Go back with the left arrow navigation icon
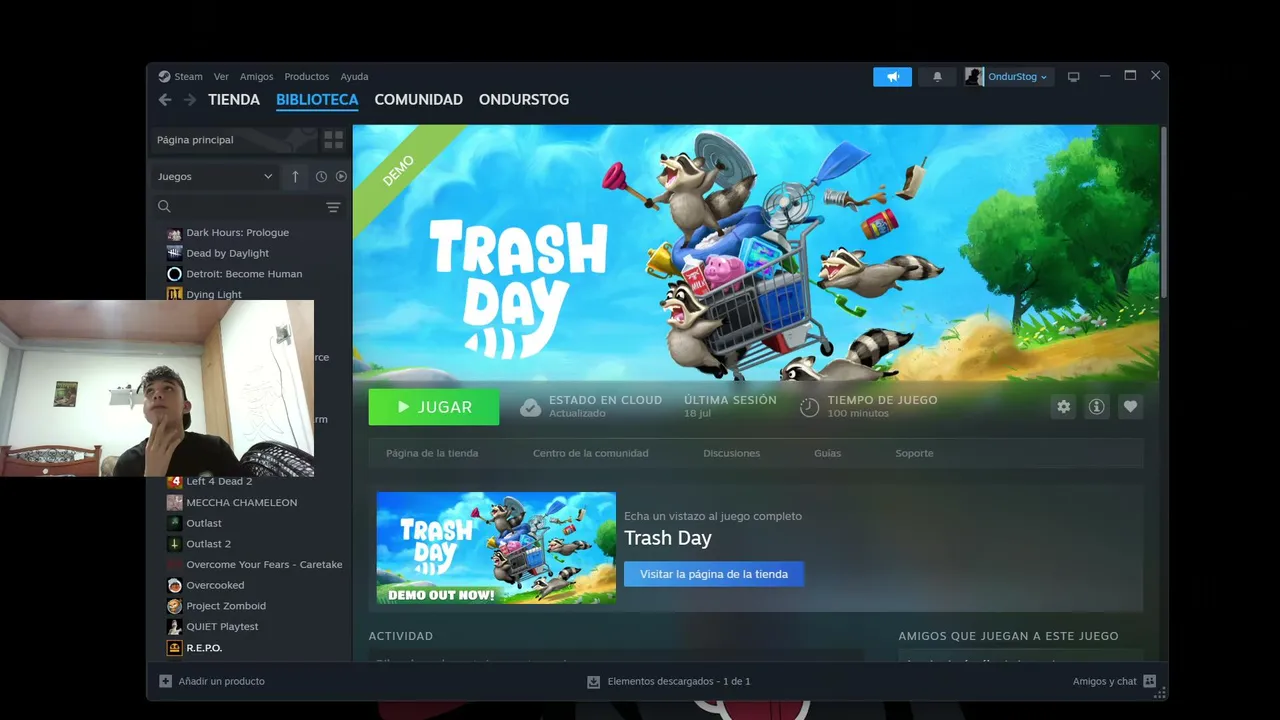The height and width of the screenshot is (720, 1280). click(165, 100)
